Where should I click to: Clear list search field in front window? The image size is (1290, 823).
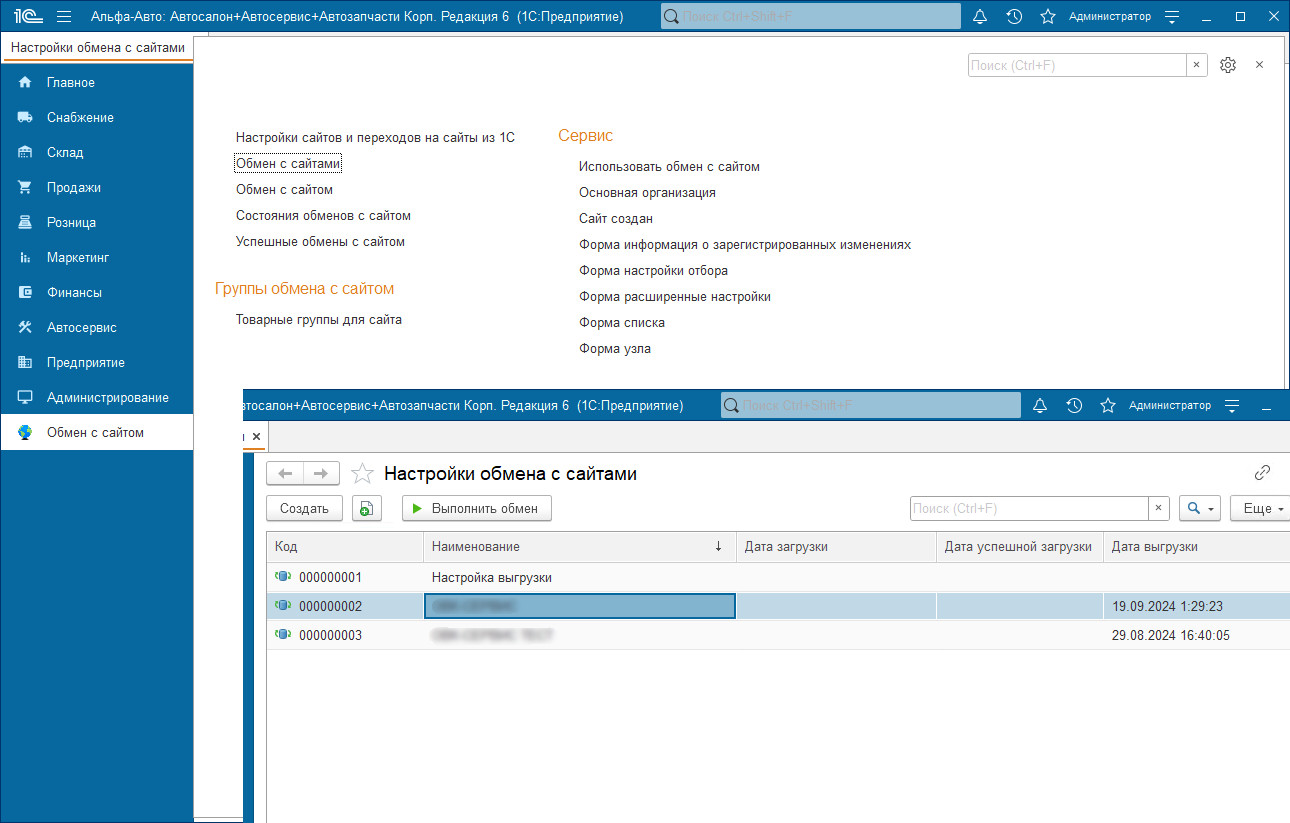point(1158,508)
